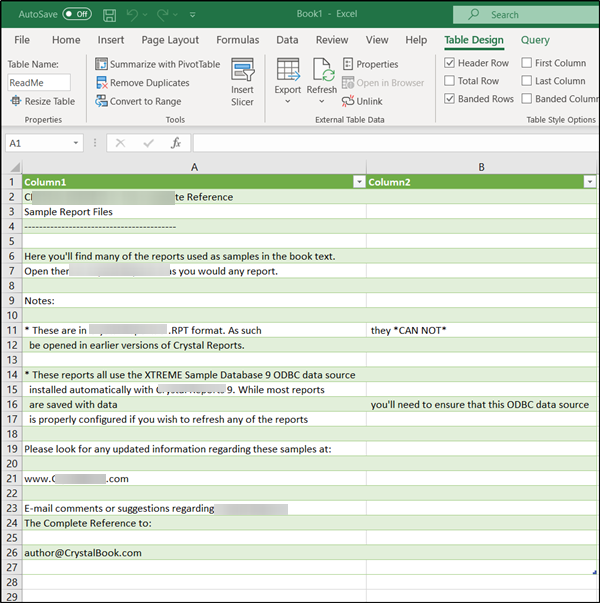This screenshot has width=600, height=603.
Task: Enable the First Column checkbox
Action: [527, 63]
